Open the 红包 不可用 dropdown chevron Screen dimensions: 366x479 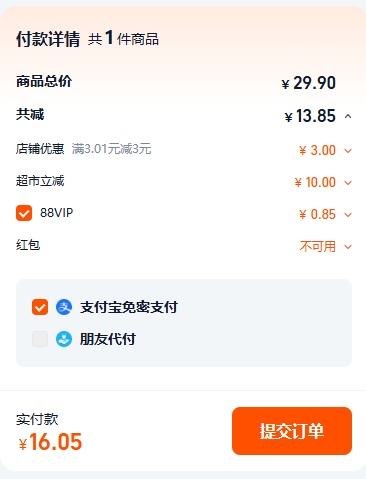[348, 247]
